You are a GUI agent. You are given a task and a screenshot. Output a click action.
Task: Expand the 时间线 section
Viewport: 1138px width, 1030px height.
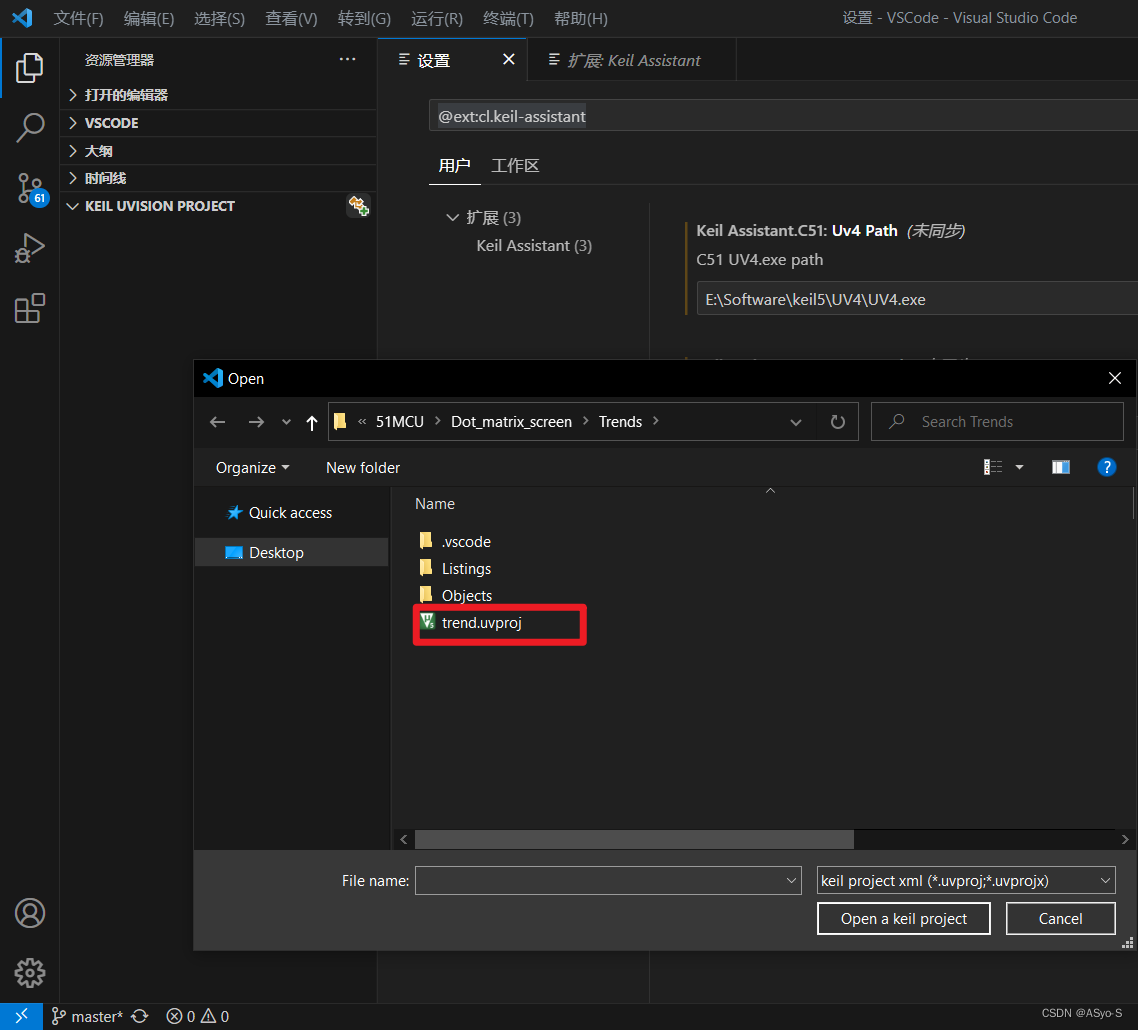218,179
